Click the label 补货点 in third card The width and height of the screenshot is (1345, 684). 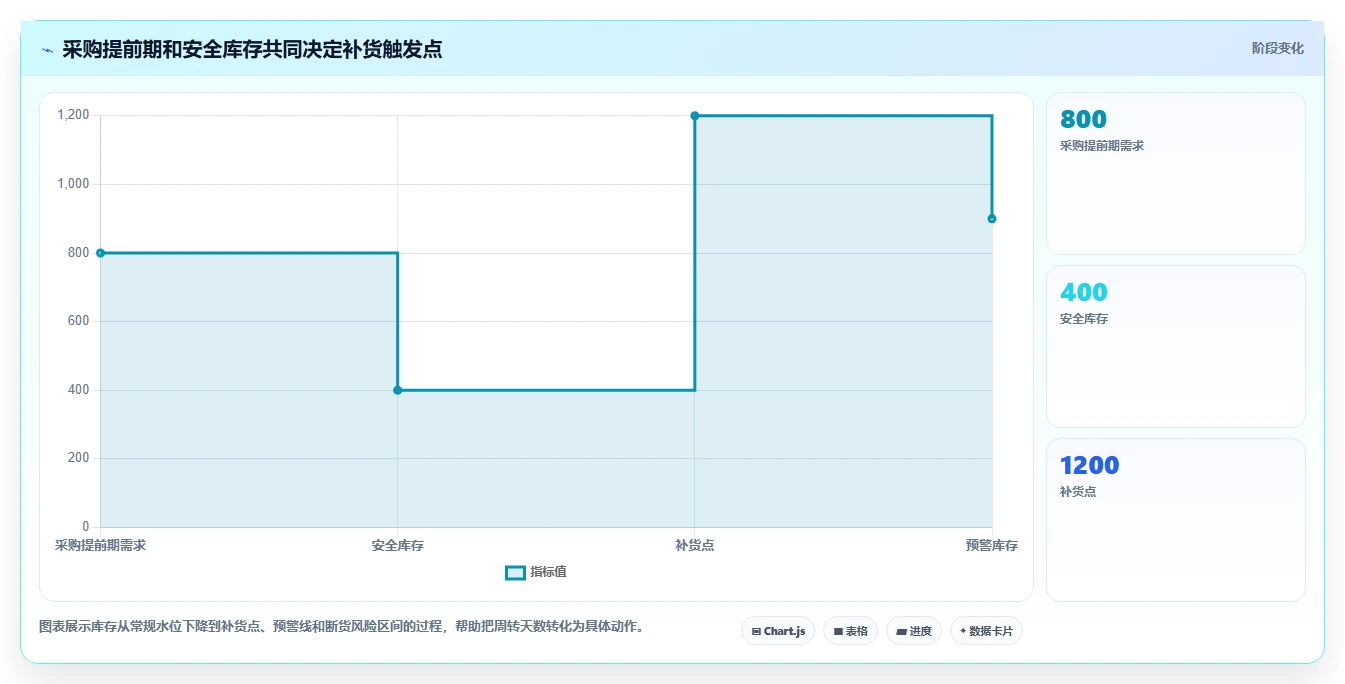click(x=1078, y=492)
